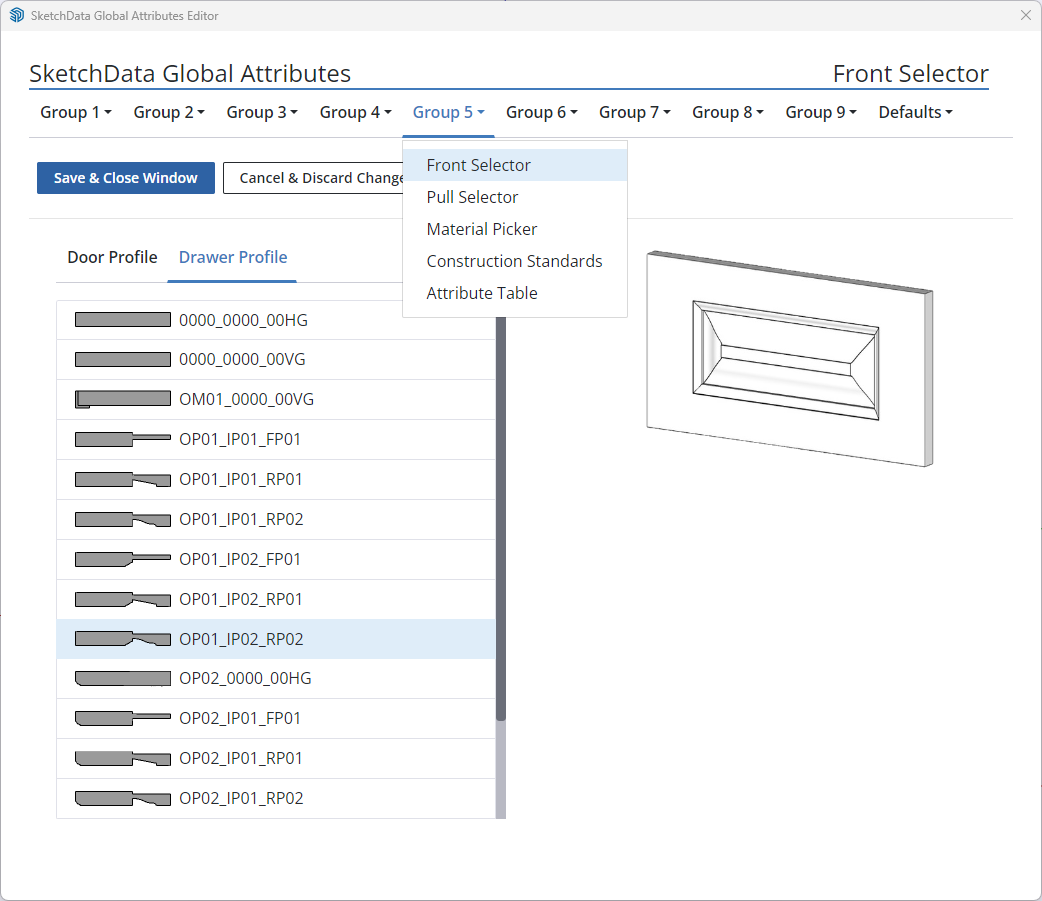Image resolution: width=1042 pixels, height=901 pixels.
Task: Deselect the highlighted OP01_IP02_RP02 profile
Action: tap(240, 639)
